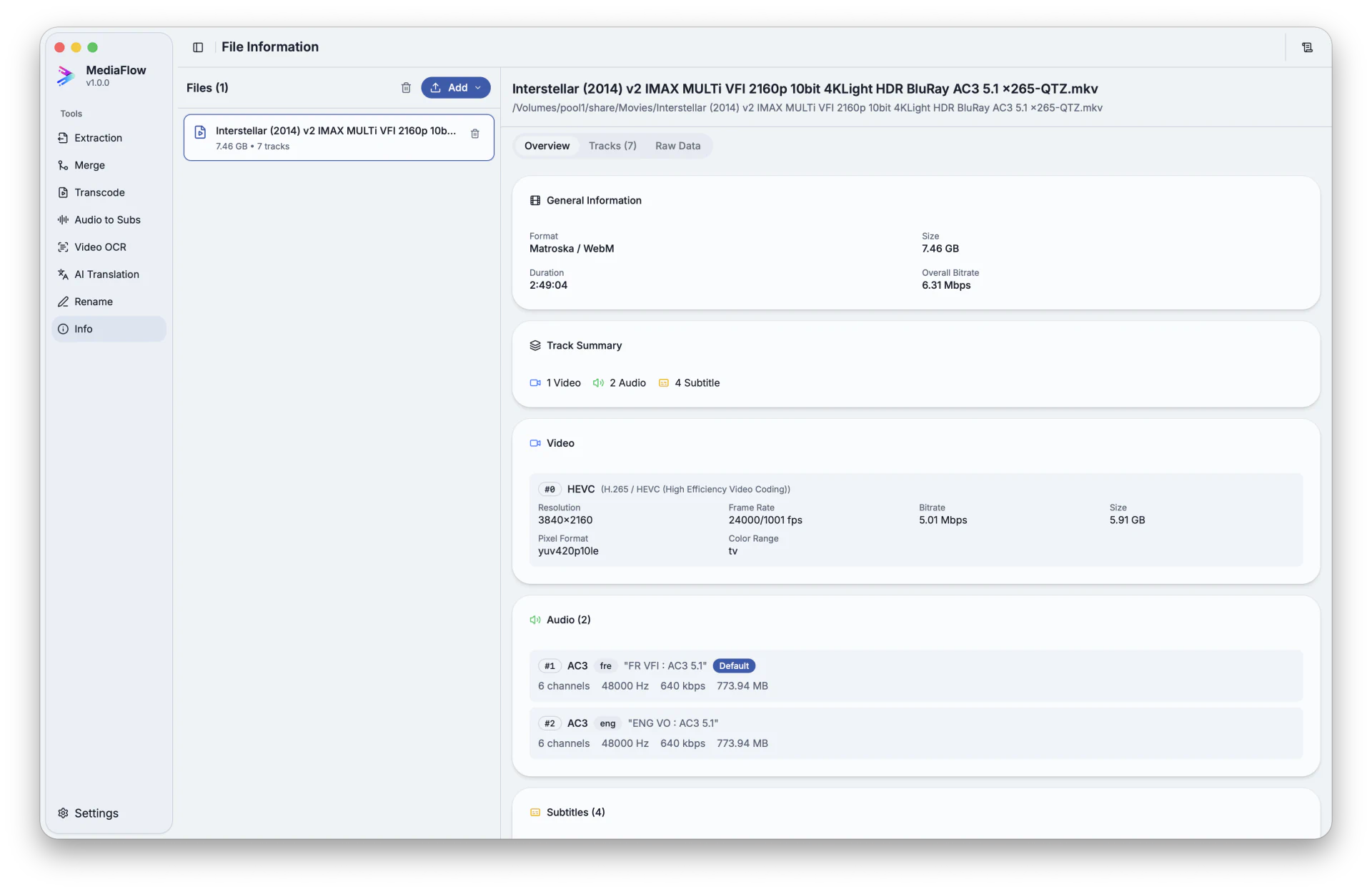Open the Rename tool
1372x892 pixels.
pos(109,302)
